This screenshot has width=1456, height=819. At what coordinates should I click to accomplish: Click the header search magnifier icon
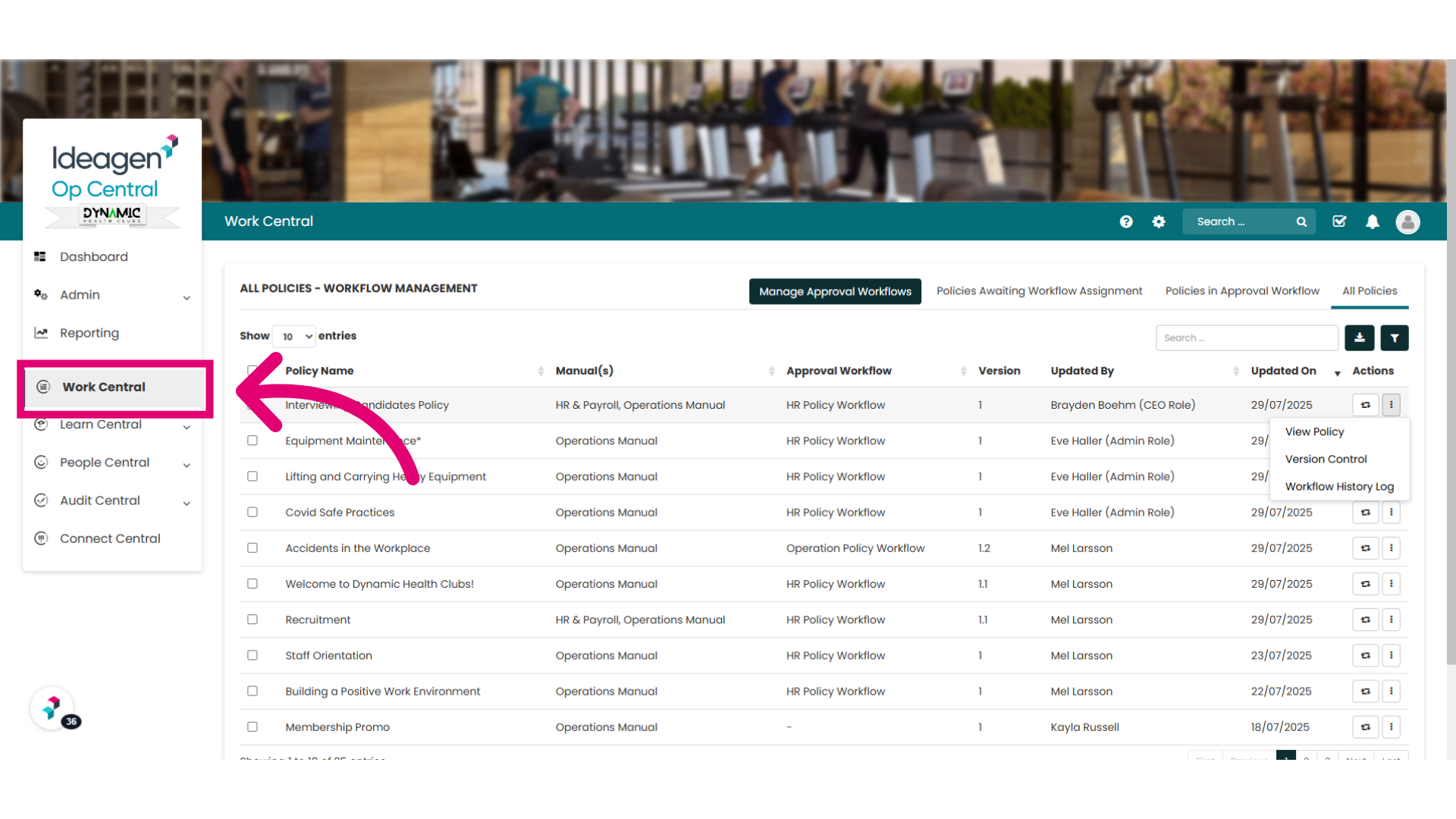(x=1301, y=221)
